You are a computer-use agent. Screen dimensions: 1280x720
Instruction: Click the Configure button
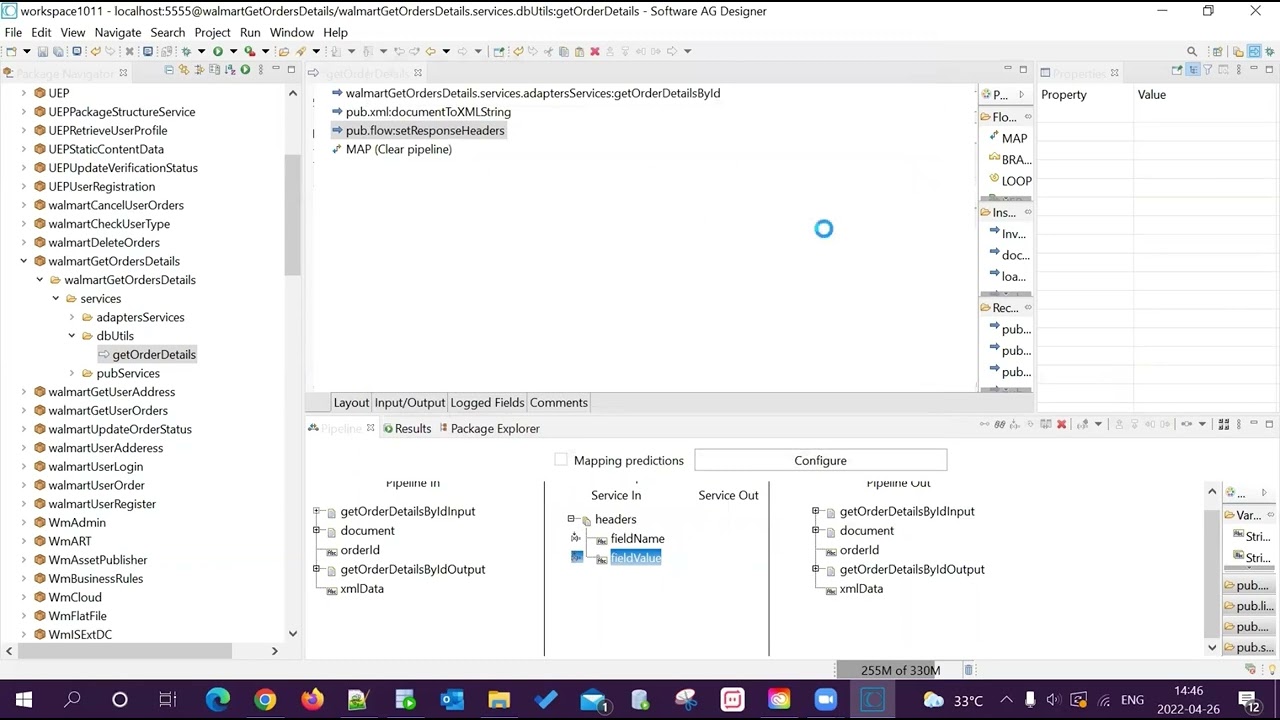click(820, 460)
